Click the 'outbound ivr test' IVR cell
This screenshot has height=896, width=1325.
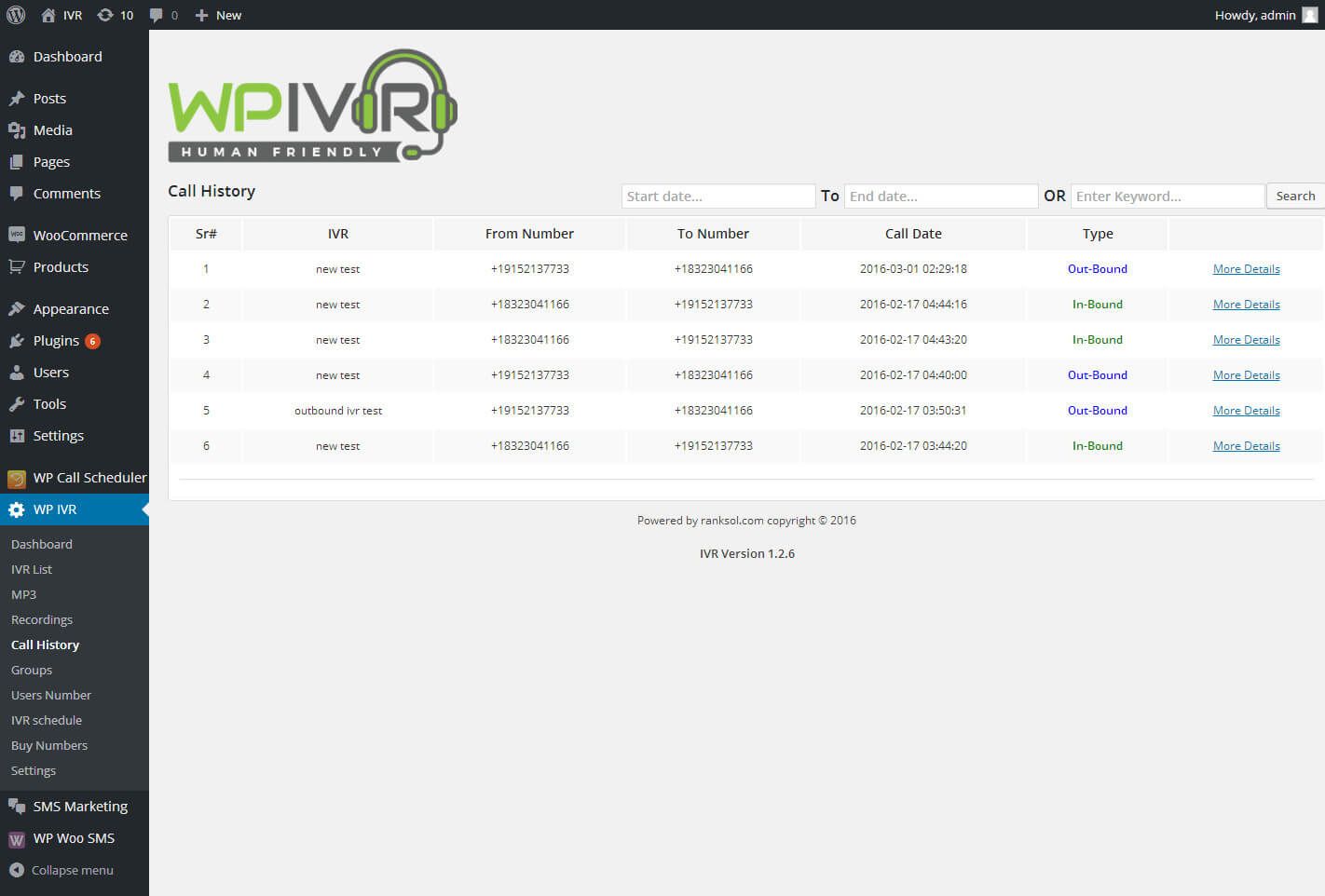[338, 411]
